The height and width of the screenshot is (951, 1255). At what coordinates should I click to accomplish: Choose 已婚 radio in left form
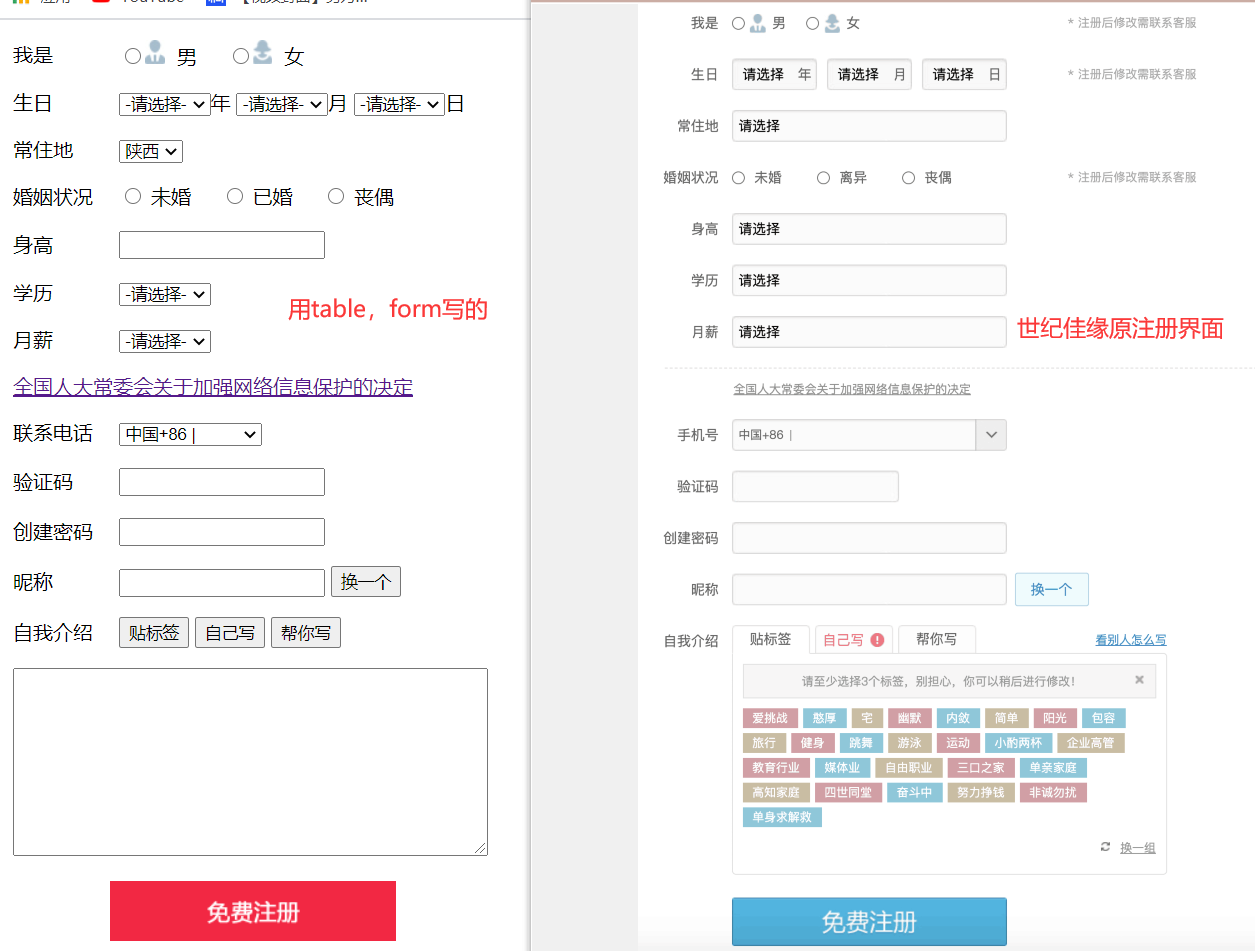235,196
